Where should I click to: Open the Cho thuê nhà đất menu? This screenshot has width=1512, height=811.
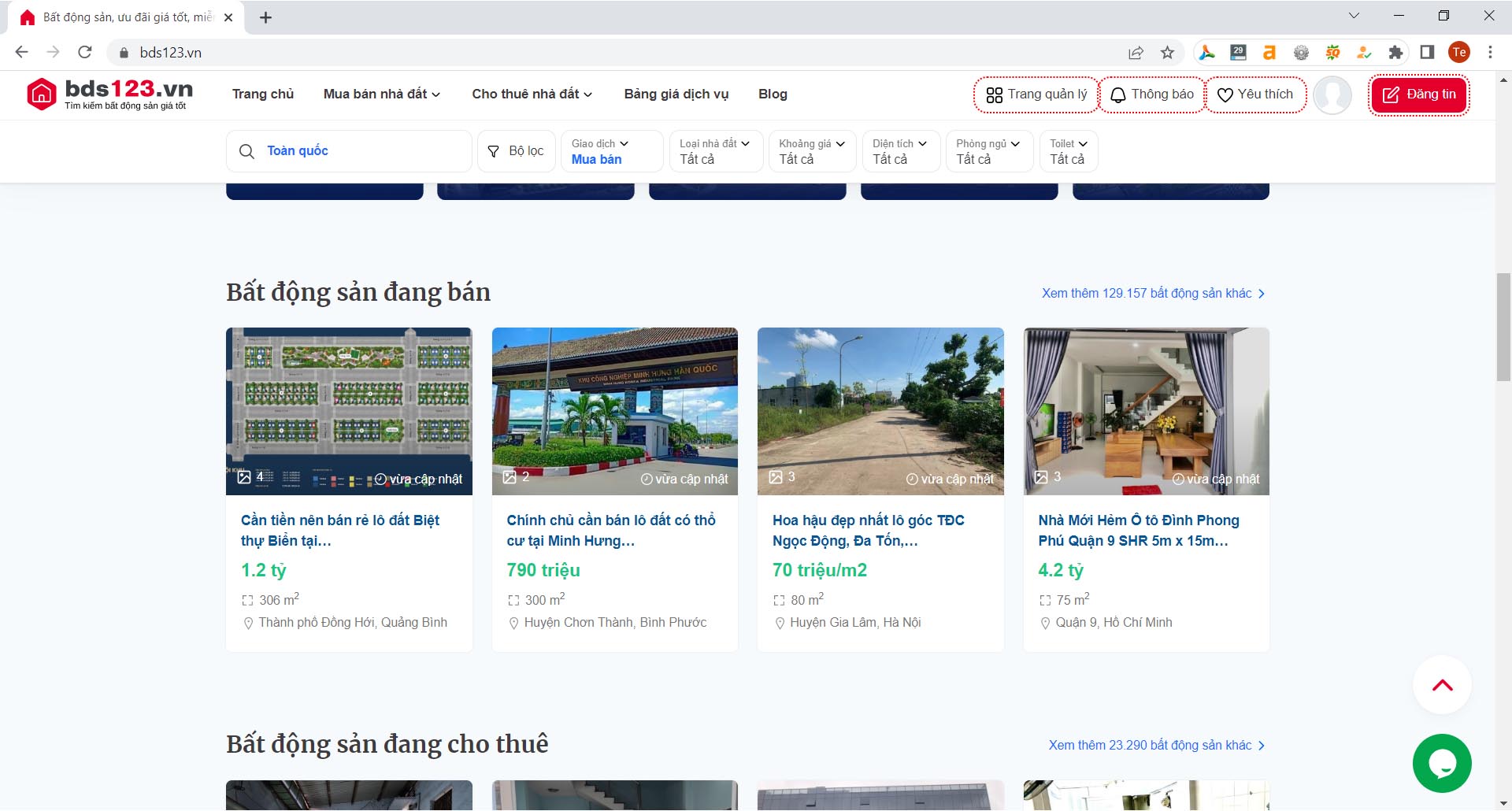tap(532, 94)
